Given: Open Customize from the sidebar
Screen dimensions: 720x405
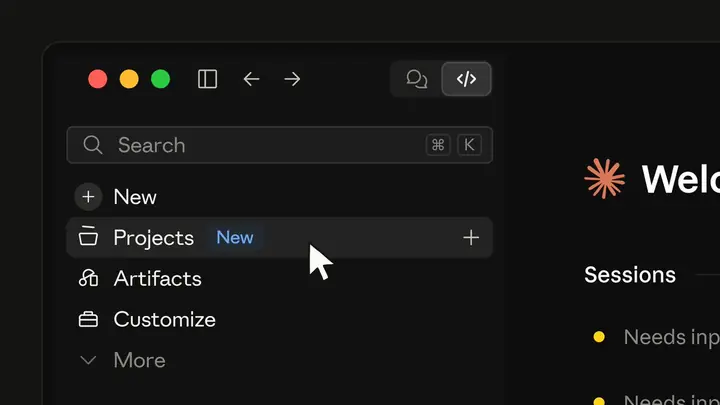Looking at the screenshot, I should [164, 320].
